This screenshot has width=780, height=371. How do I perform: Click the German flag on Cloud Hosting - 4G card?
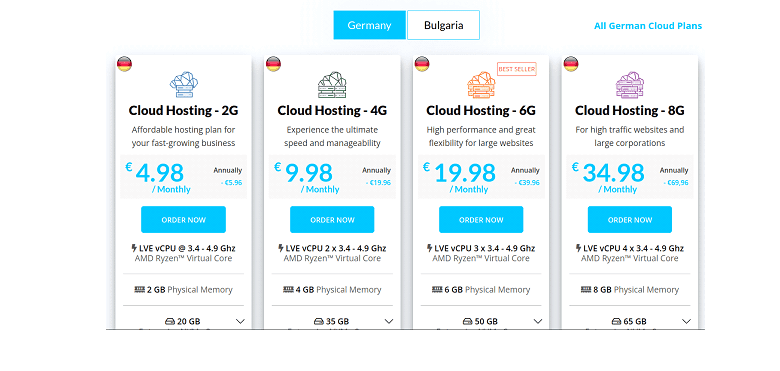click(x=273, y=64)
